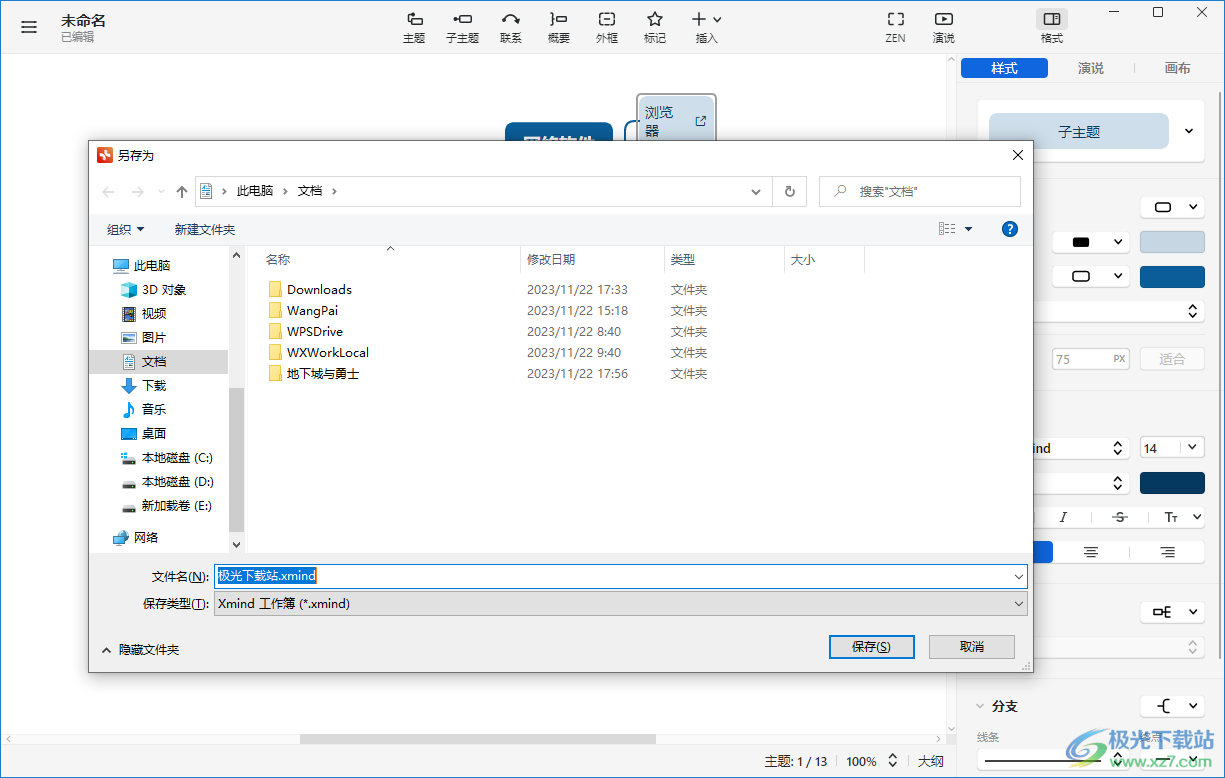Screen dimensions: 1225x778
Task: Toggle strikethrough text formatting
Action: click(1119, 517)
